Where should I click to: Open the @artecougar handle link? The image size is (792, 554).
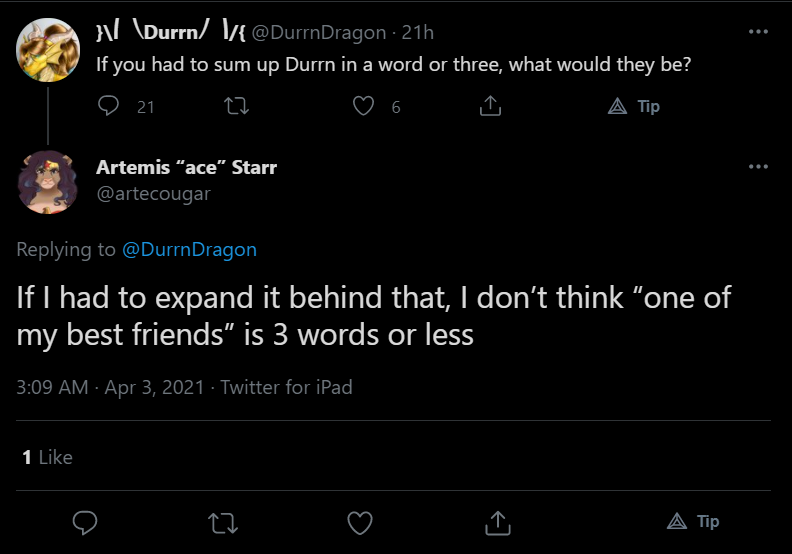(154, 194)
